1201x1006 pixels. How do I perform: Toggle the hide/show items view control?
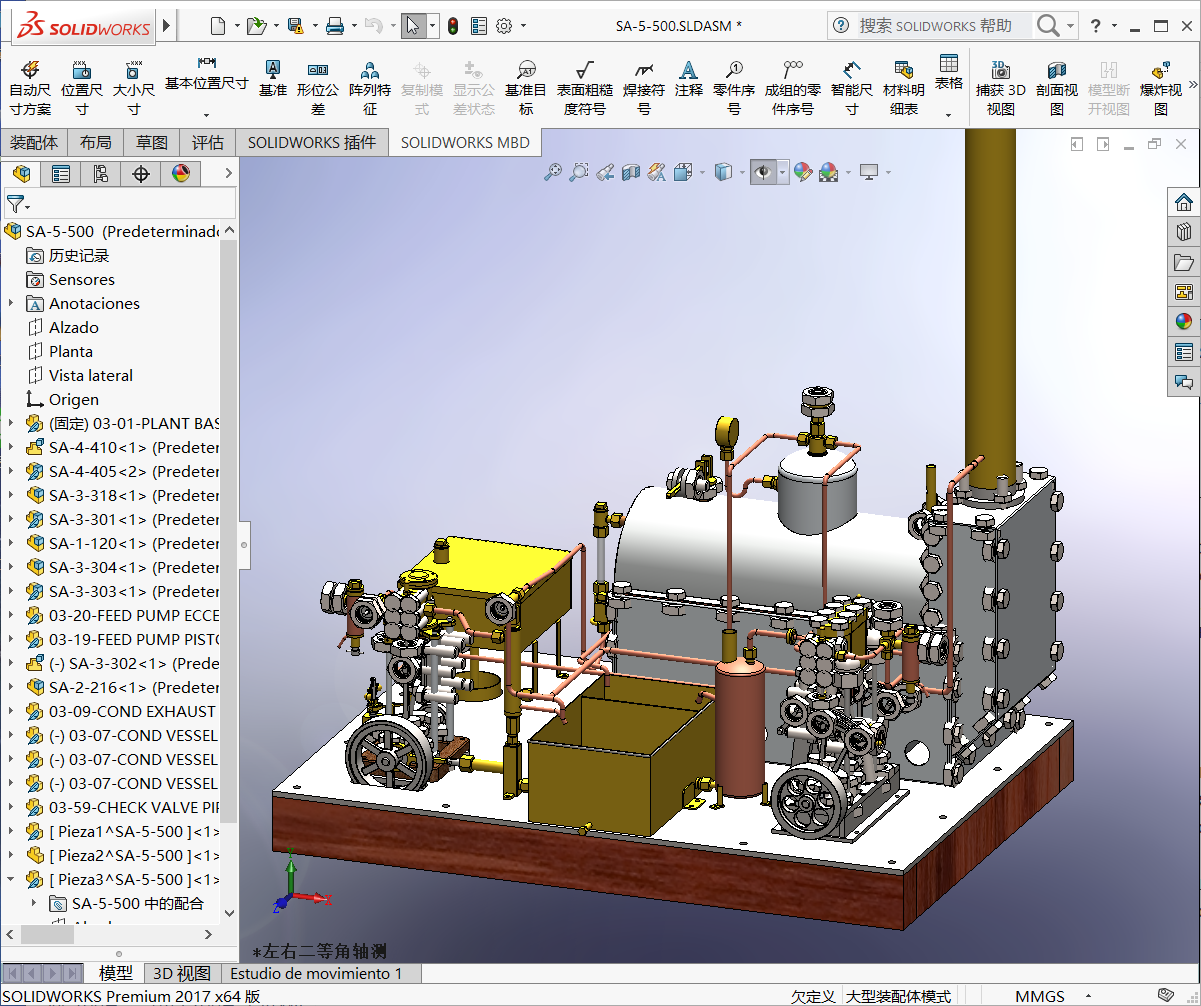(763, 172)
